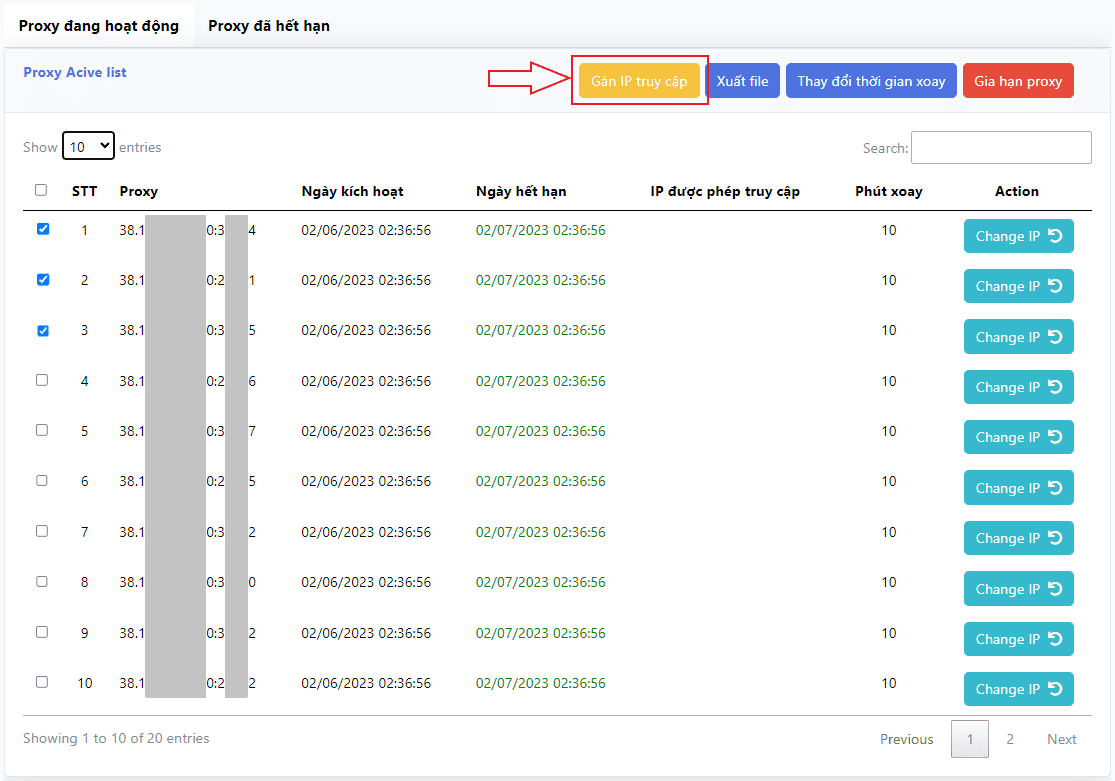Click the Xuất file button

[x=743, y=80]
